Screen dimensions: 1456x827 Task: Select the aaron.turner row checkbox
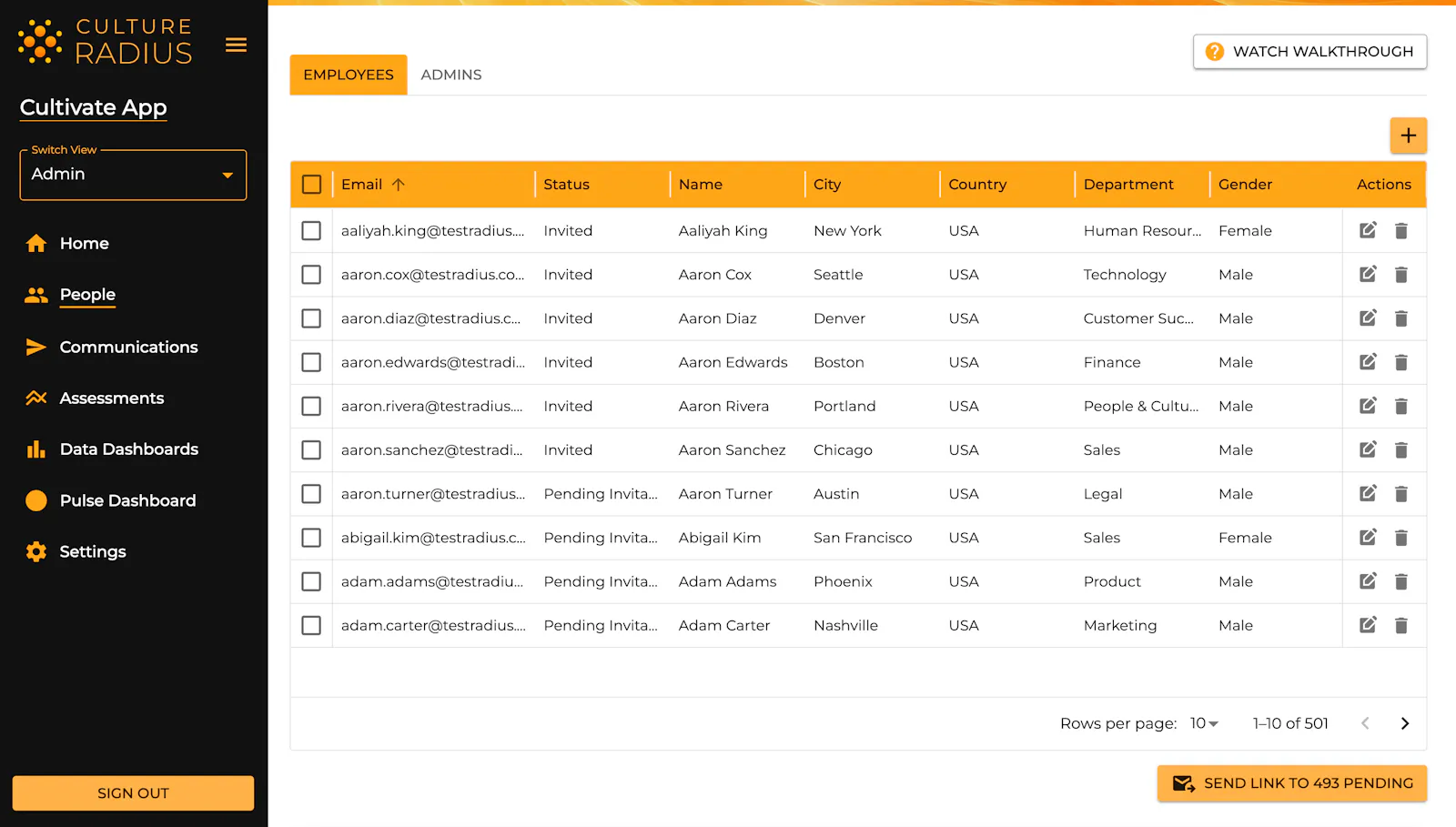tap(311, 494)
